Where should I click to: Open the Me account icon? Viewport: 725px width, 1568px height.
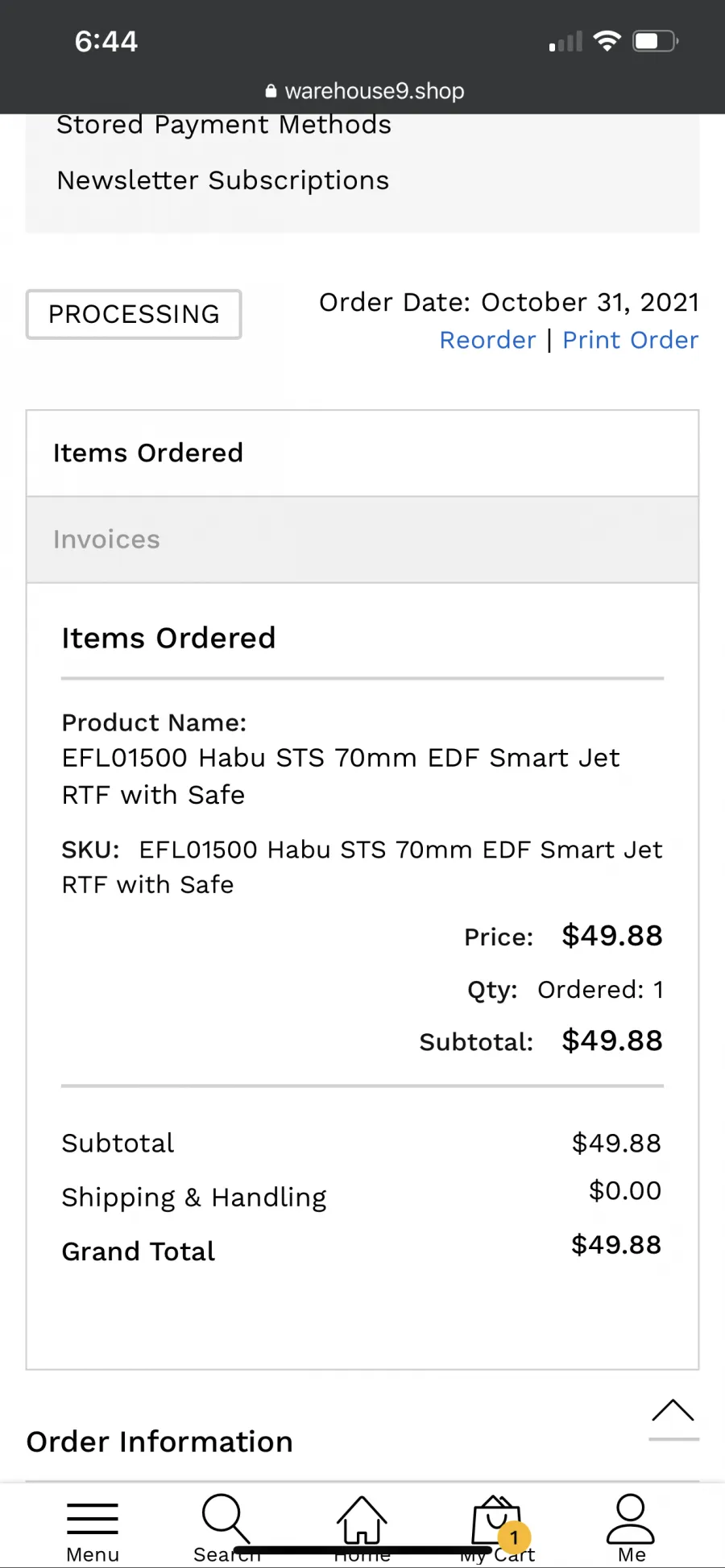(x=631, y=1518)
